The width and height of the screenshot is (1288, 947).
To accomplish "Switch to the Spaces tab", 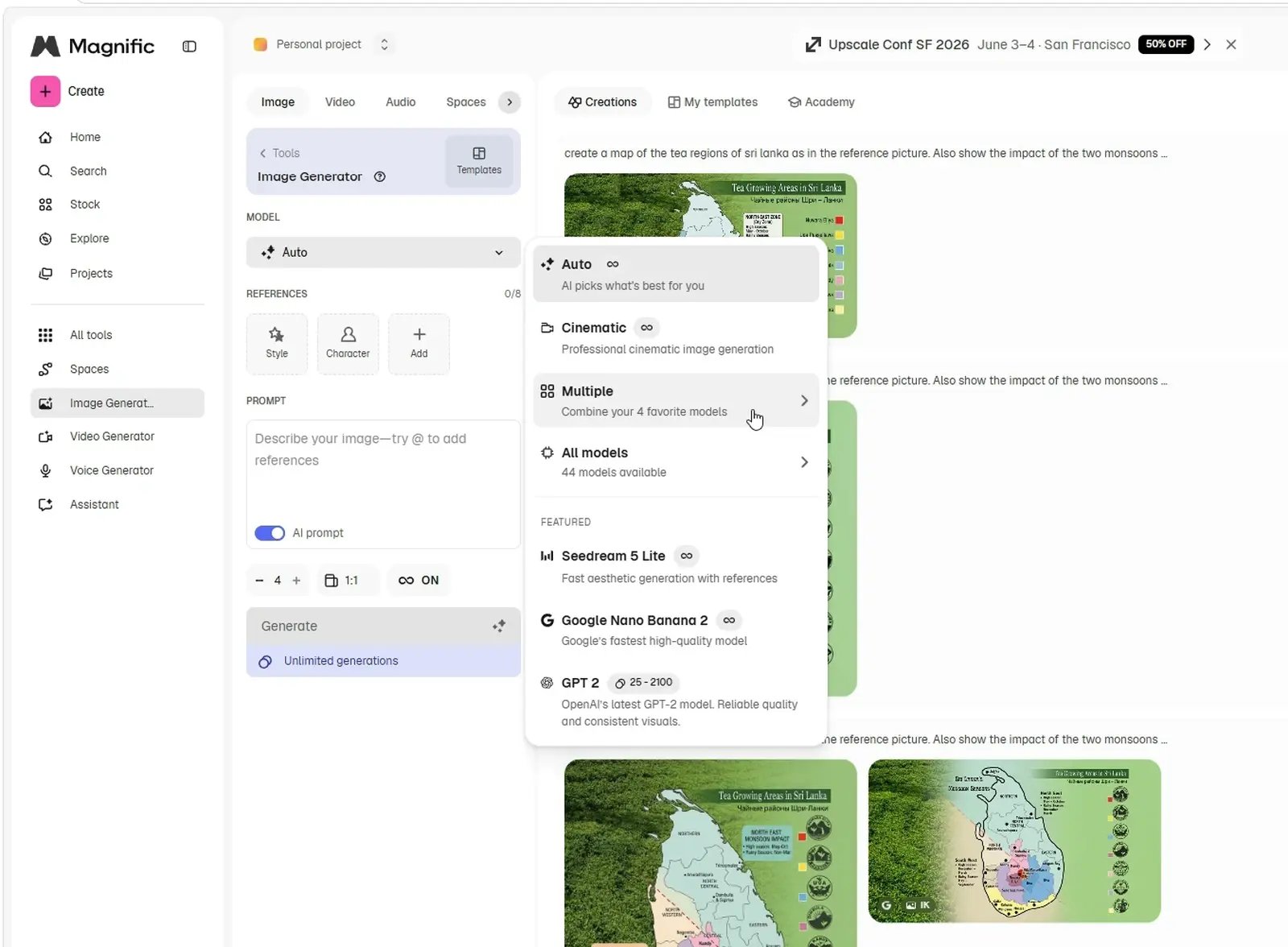I will (465, 102).
